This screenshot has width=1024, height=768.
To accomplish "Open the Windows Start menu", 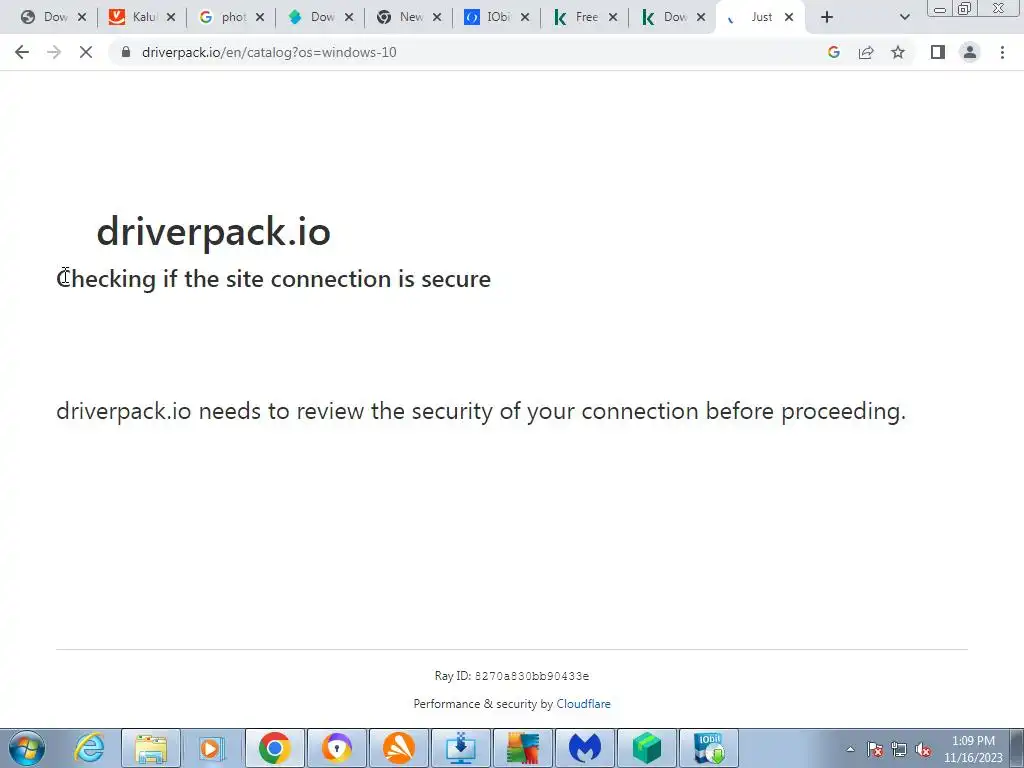I will tap(27, 748).
